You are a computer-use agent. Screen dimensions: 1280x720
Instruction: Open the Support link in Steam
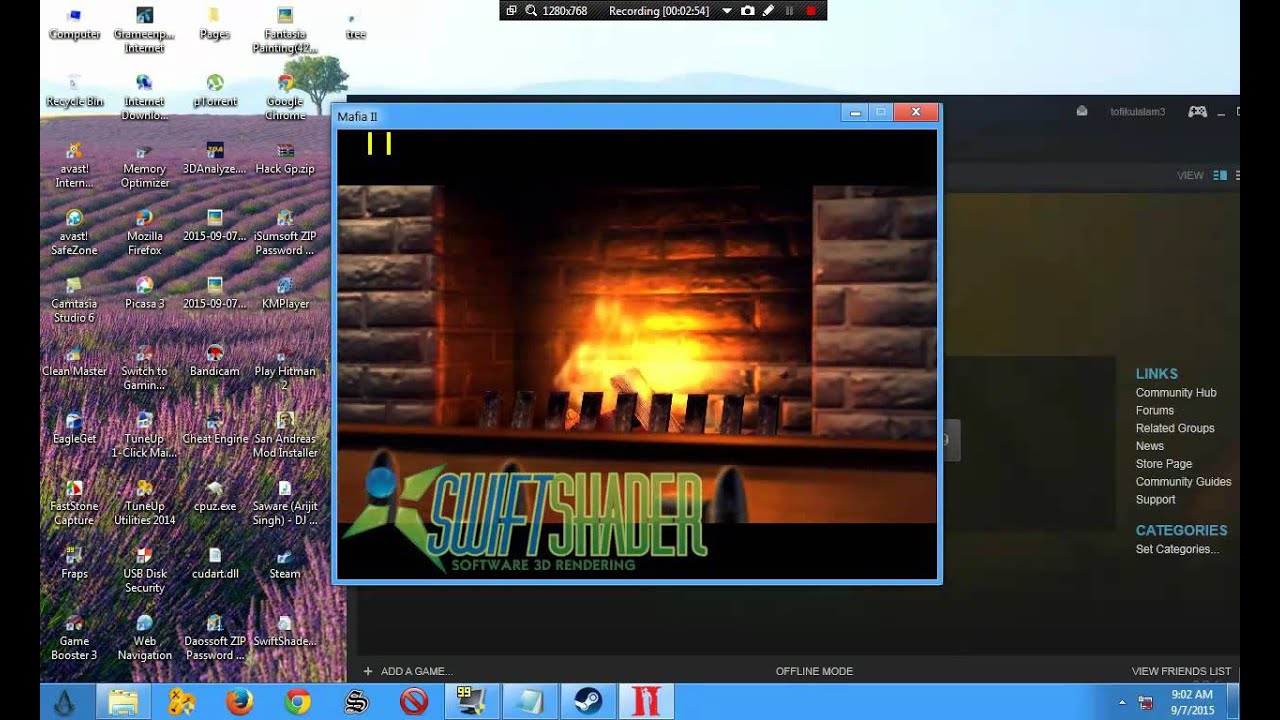(x=1156, y=500)
